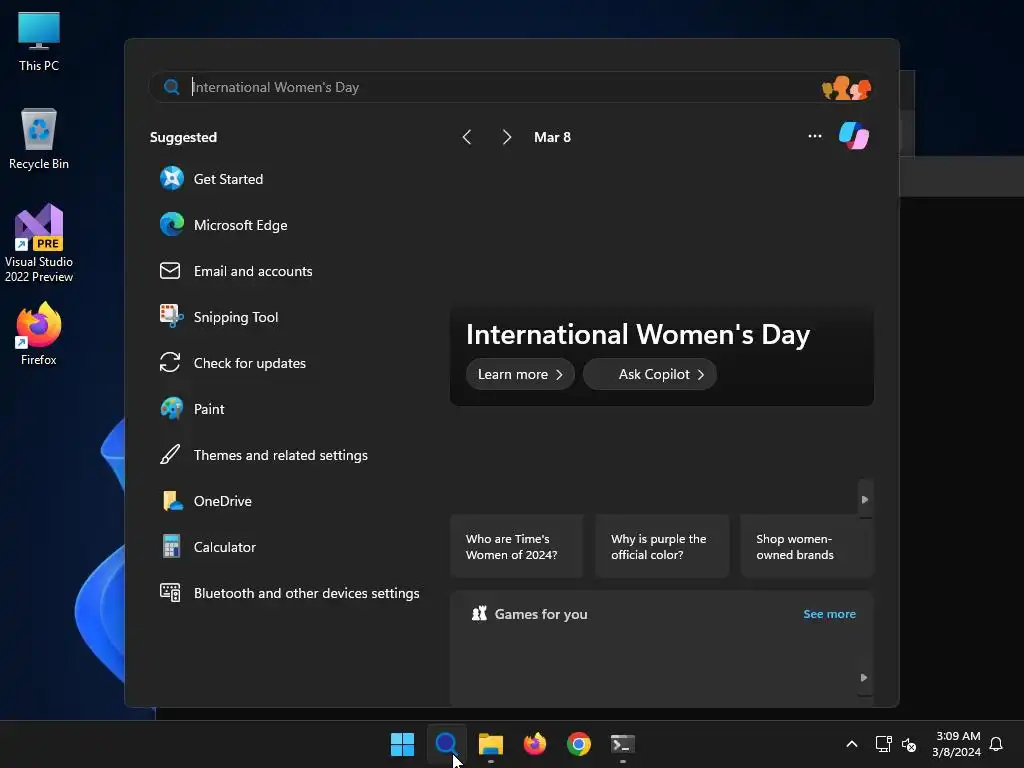Launch Calculator app
Screen dimensions: 1024x768
[208, 547]
